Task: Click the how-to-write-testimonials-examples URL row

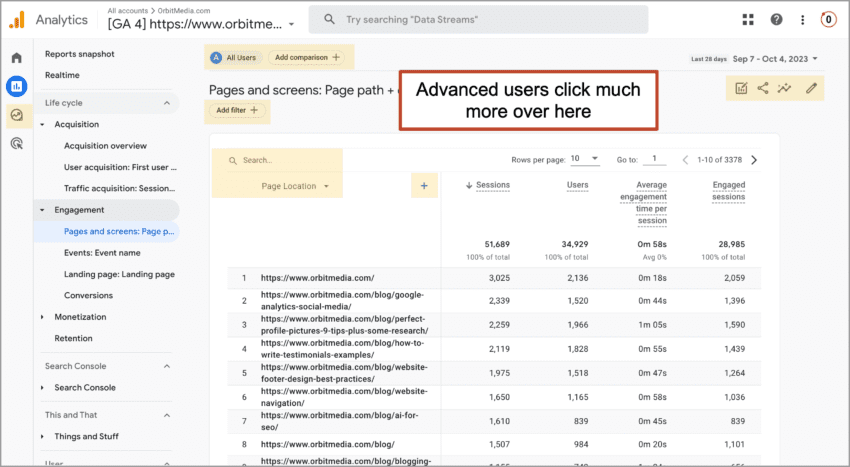Action: click(342, 349)
